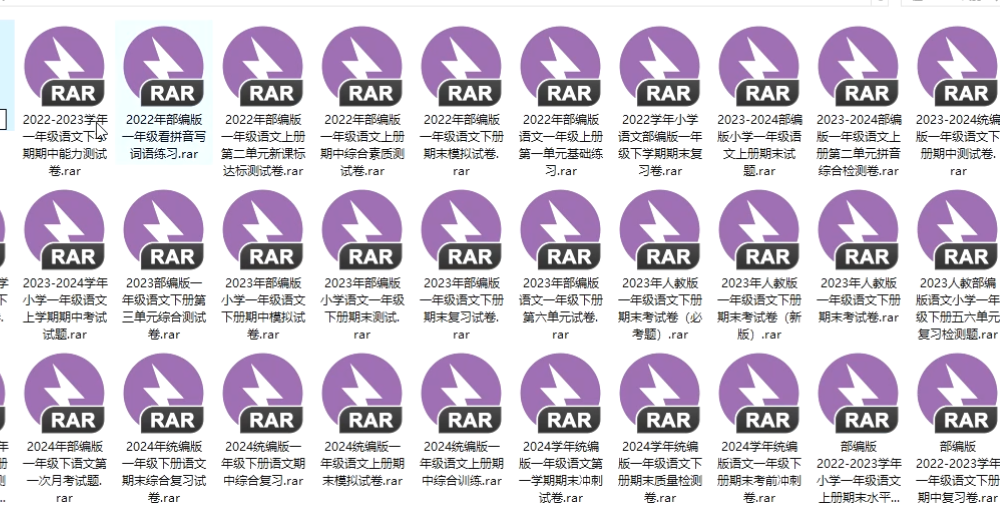1000x505 pixels.
Task: Select 2024年部编版一年级下语文第一次月考试题.rar
Action: (x=64, y=394)
